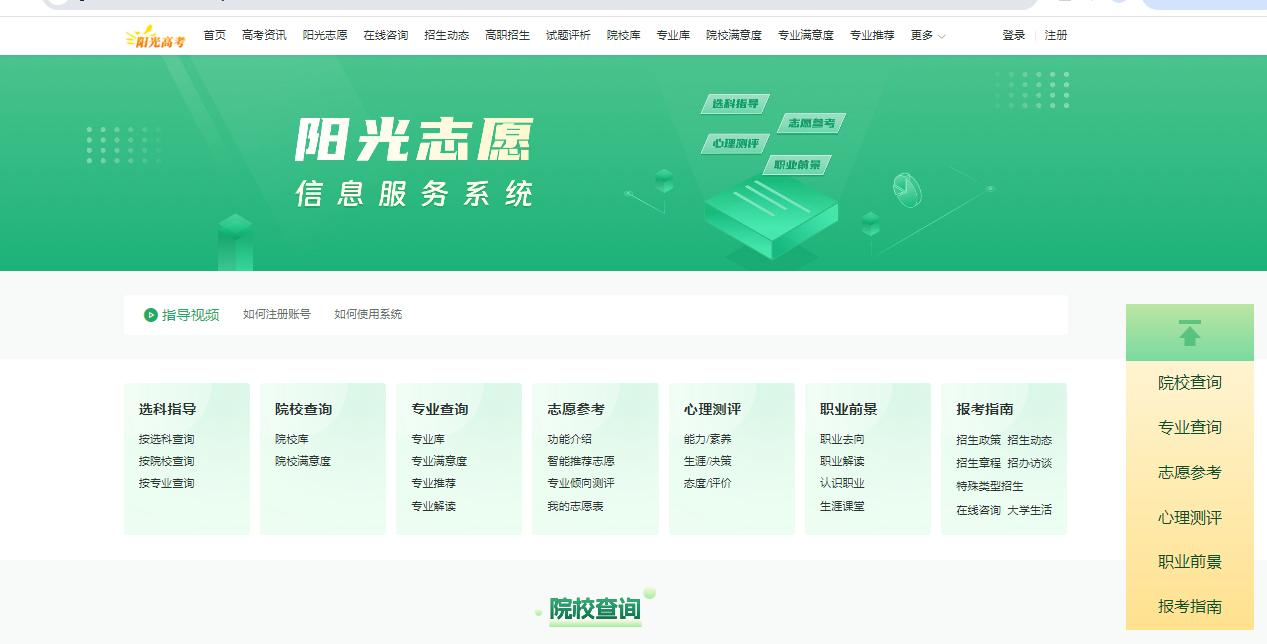
Task: Click 特殊类型招生 link
Action: (990, 486)
